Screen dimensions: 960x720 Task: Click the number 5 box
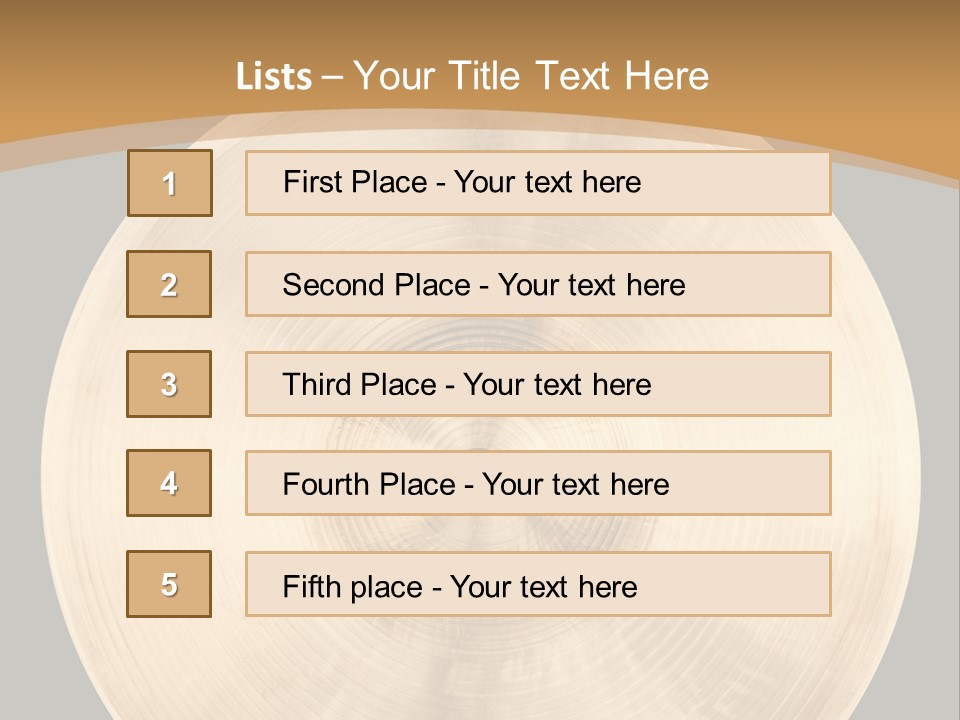[x=169, y=584]
